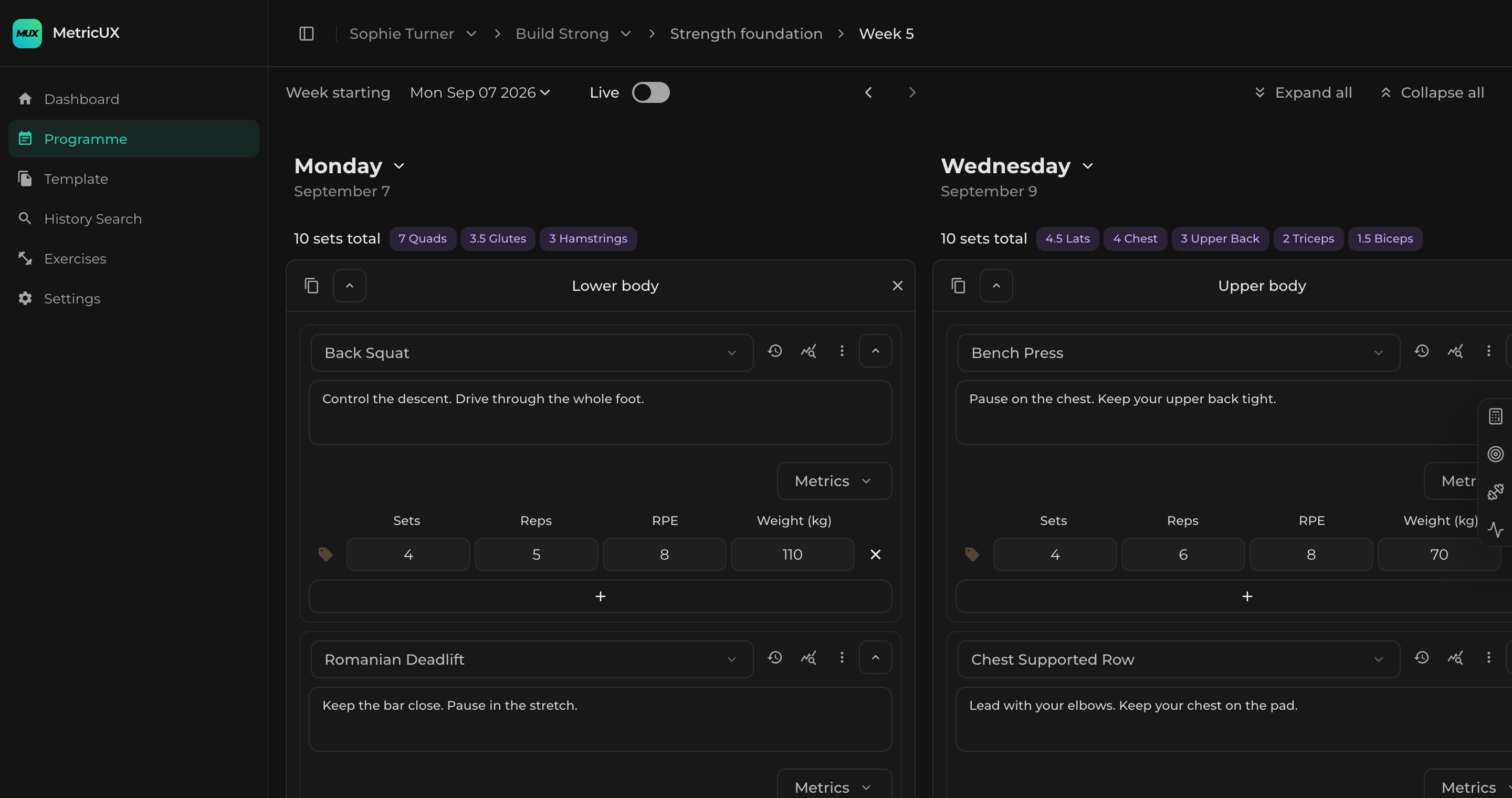1512x798 pixels.
Task: Click Week 5 breadcrumb
Action: tap(886, 34)
